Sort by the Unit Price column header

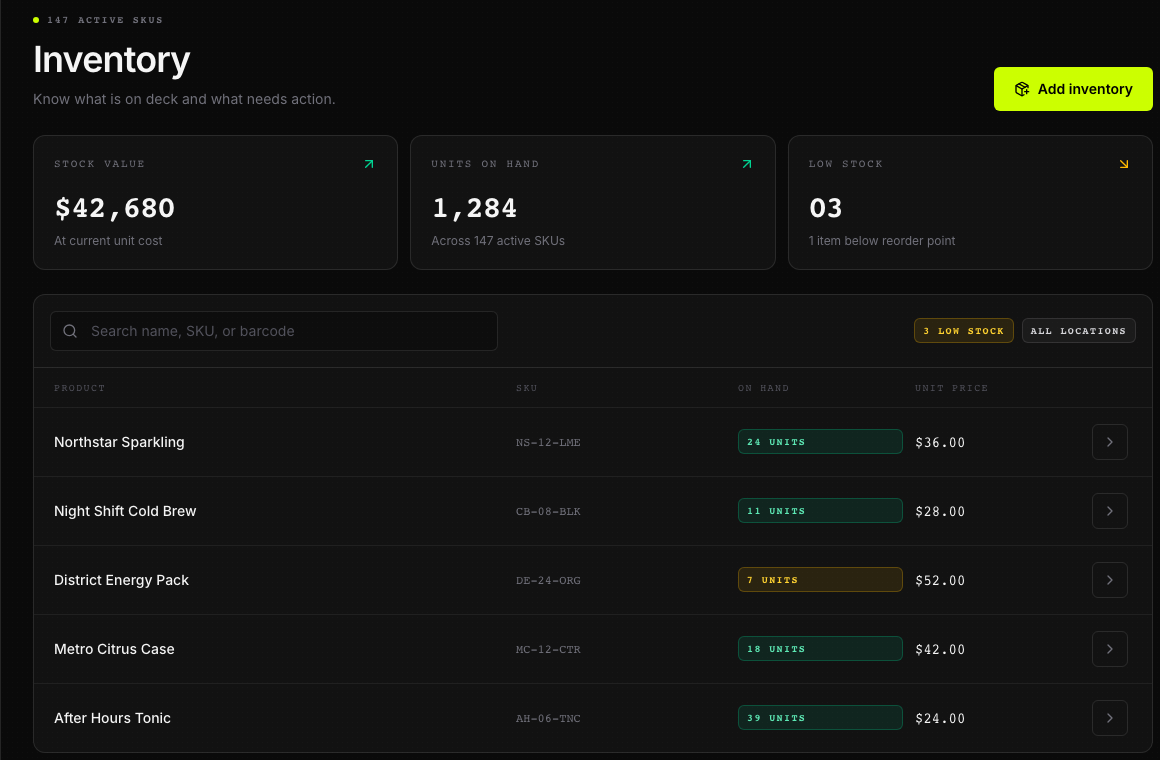[x=951, y=388]
